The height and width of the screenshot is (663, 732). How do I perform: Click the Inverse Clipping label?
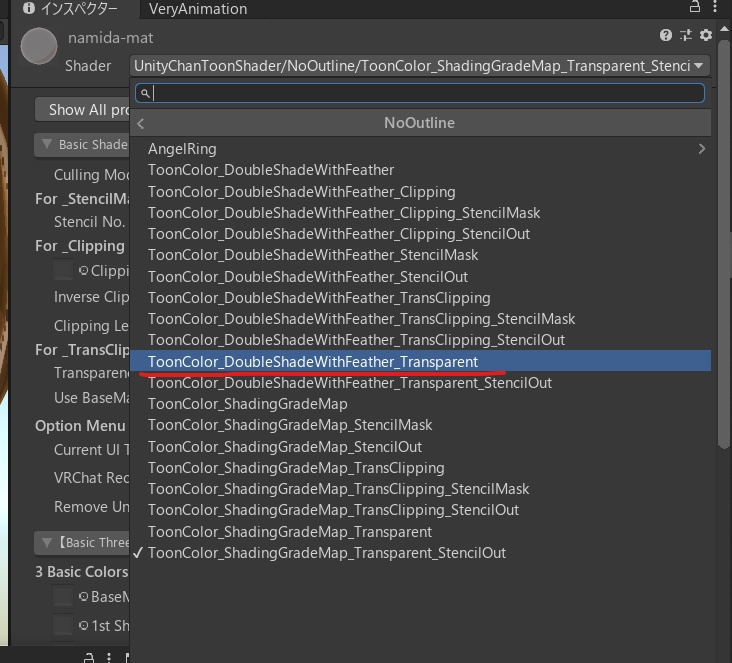point(92,297)
